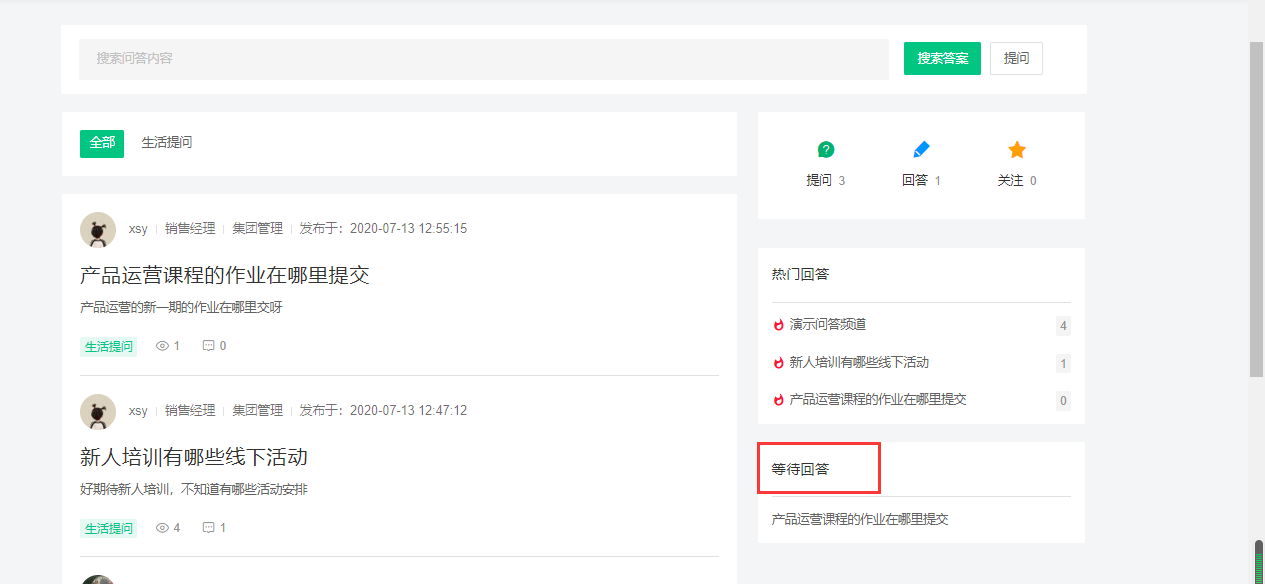Open waiting question 产品运营课程的作业在哪里提交 under 等待回答
The image size is (1265, 584).
[860, 520]
